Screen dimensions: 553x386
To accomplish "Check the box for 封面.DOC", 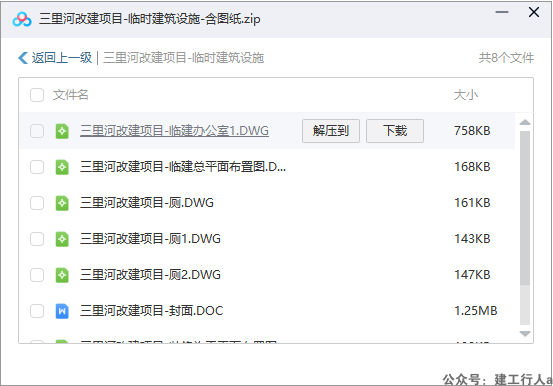I will (37, 311).
